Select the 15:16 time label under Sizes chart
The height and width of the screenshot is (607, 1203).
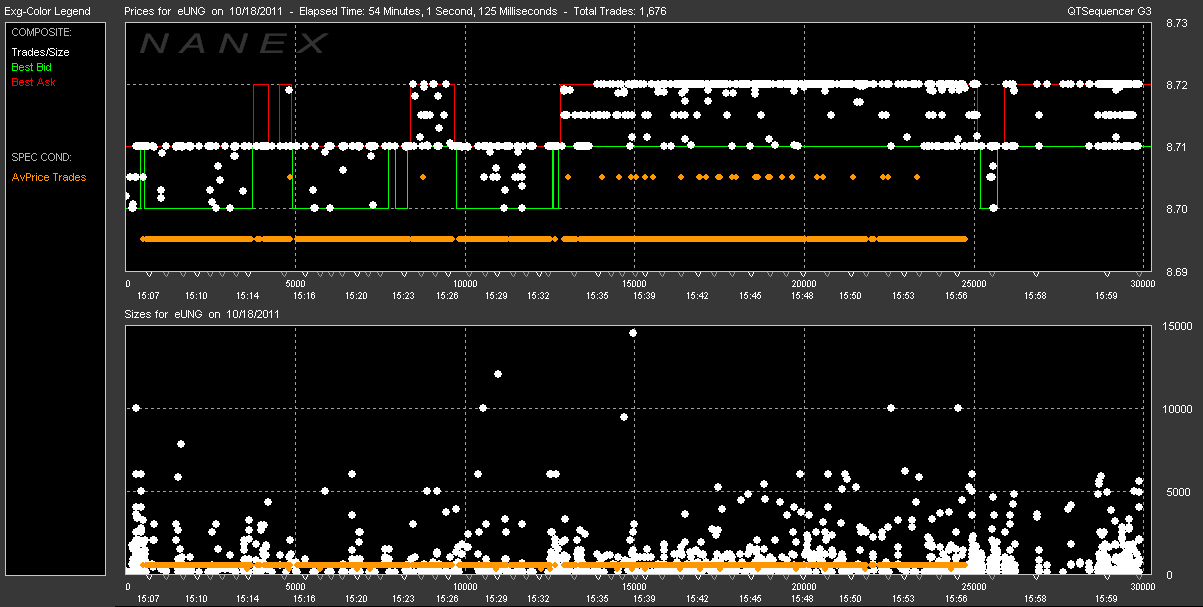point(305,599)
